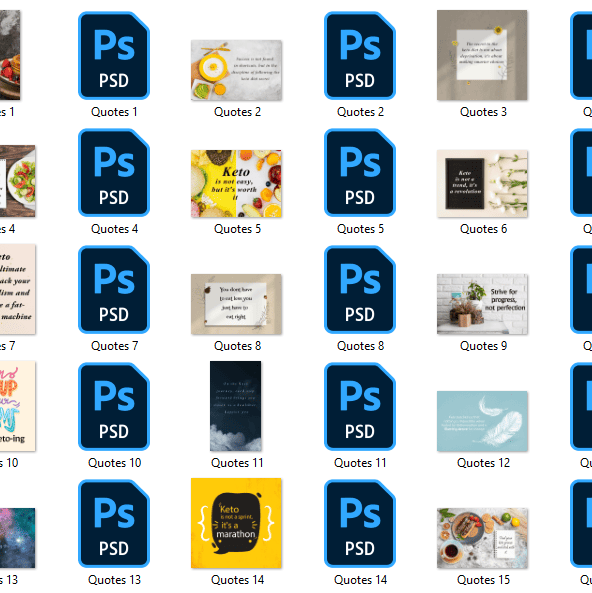Select the partially visible salad plate thumbnail
The width and height of the screenshot is (592, 593).
(x=17, y=181)
